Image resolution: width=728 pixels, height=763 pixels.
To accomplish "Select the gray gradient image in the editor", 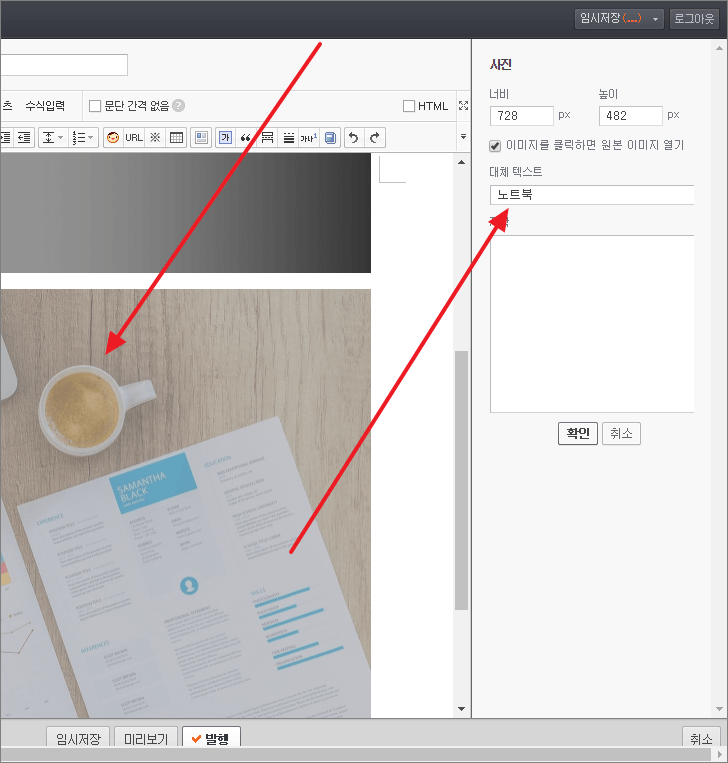I will click(x=185, y=213).
